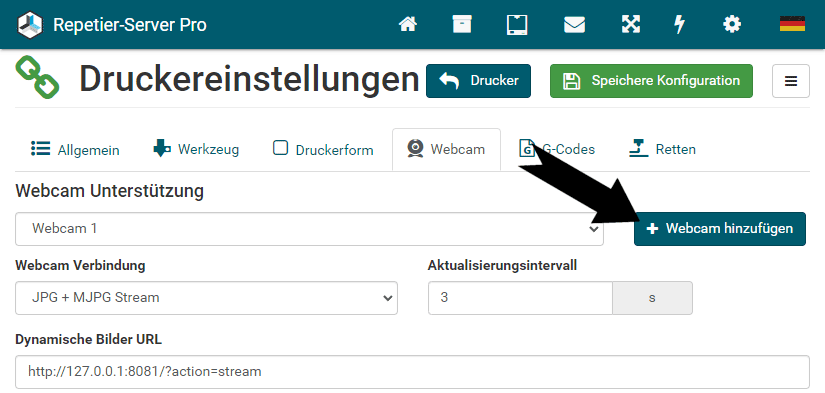Click the Dynamische Bilder URL label
Viewport: 825px width, 393px height.
tap(89, 340)
